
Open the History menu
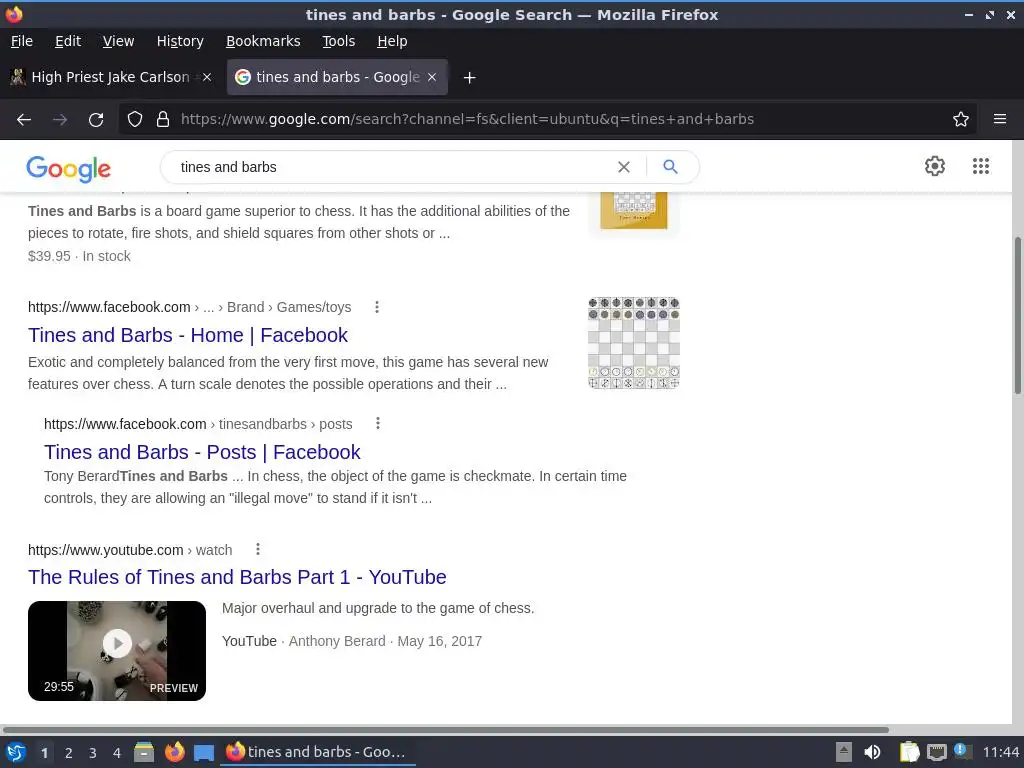pos(180,41)
